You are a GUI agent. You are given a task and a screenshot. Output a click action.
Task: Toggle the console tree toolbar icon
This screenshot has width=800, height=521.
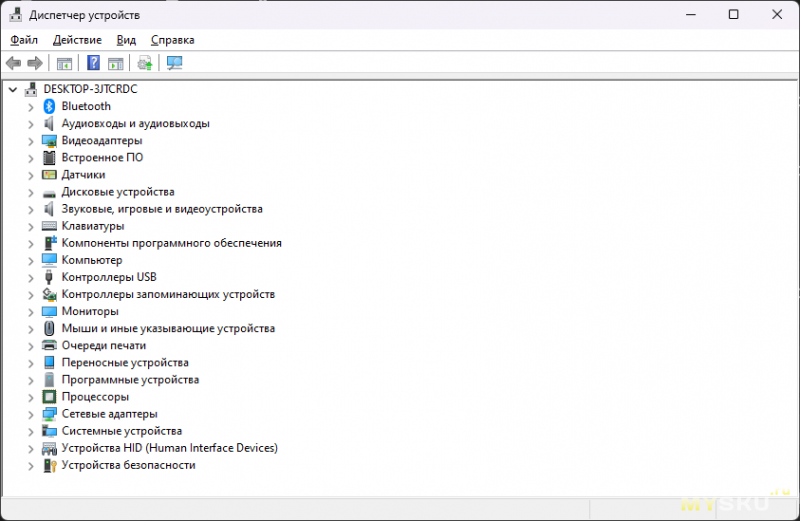pos(64,63)
